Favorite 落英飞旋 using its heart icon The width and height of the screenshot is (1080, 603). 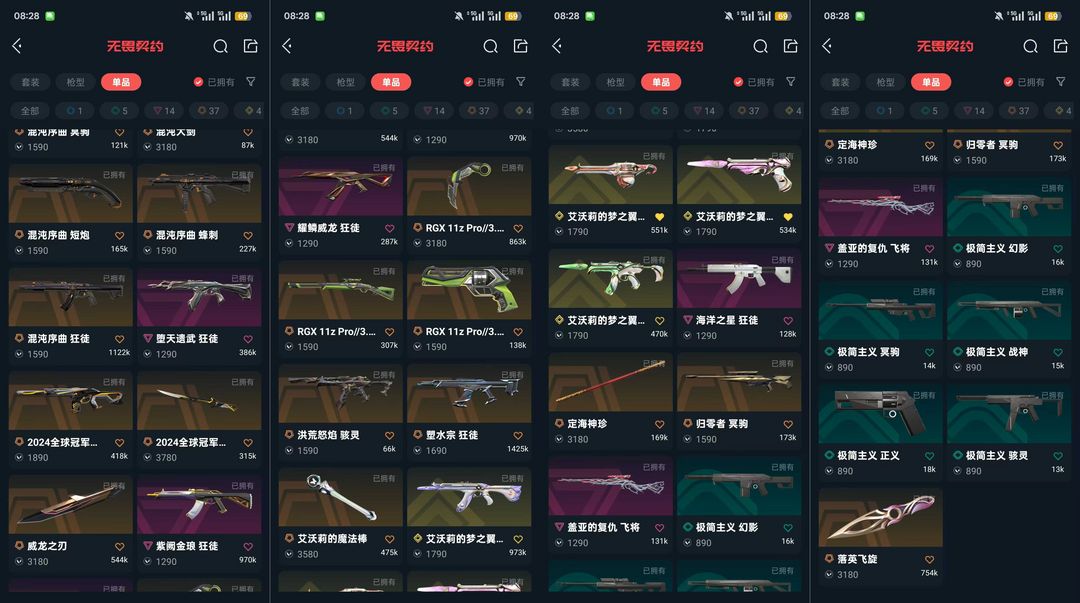coord(929,560)
